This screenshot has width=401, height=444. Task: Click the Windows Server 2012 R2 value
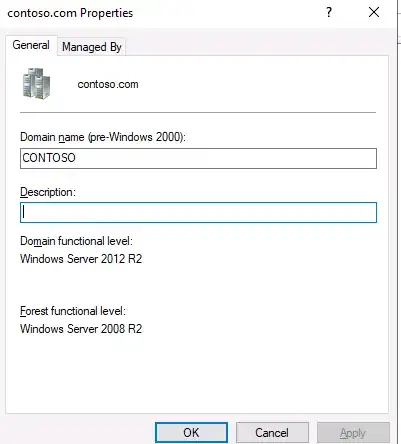(81, 259)
